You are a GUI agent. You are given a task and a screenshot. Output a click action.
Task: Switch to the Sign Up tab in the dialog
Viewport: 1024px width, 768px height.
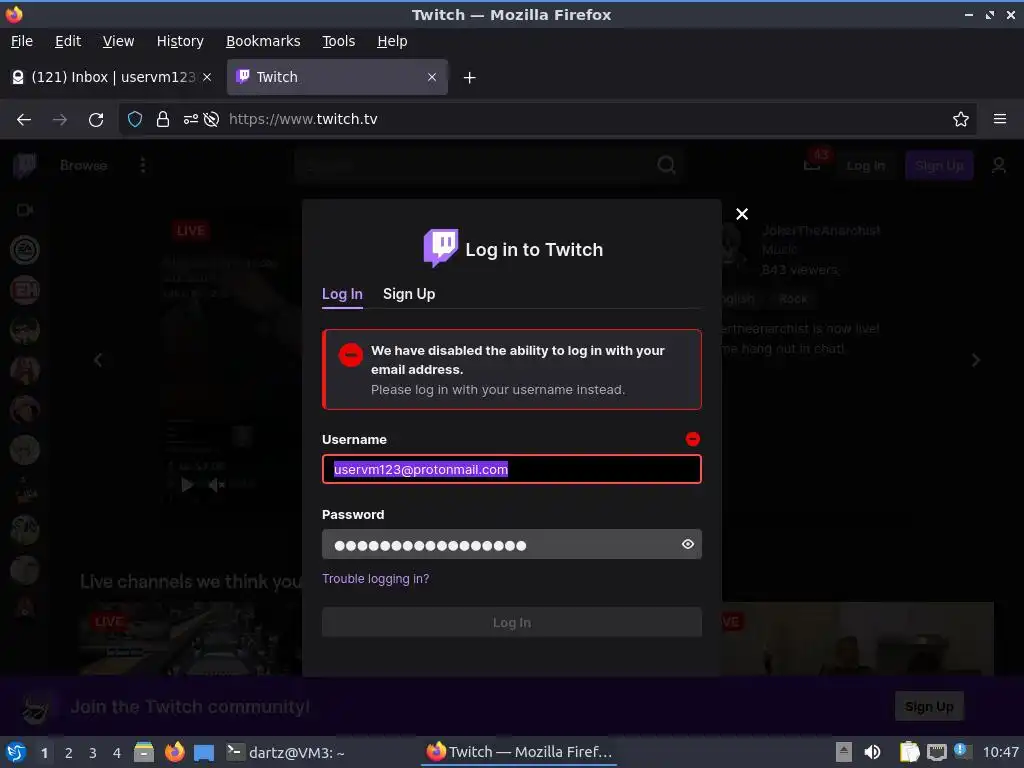tap(409, 294)
